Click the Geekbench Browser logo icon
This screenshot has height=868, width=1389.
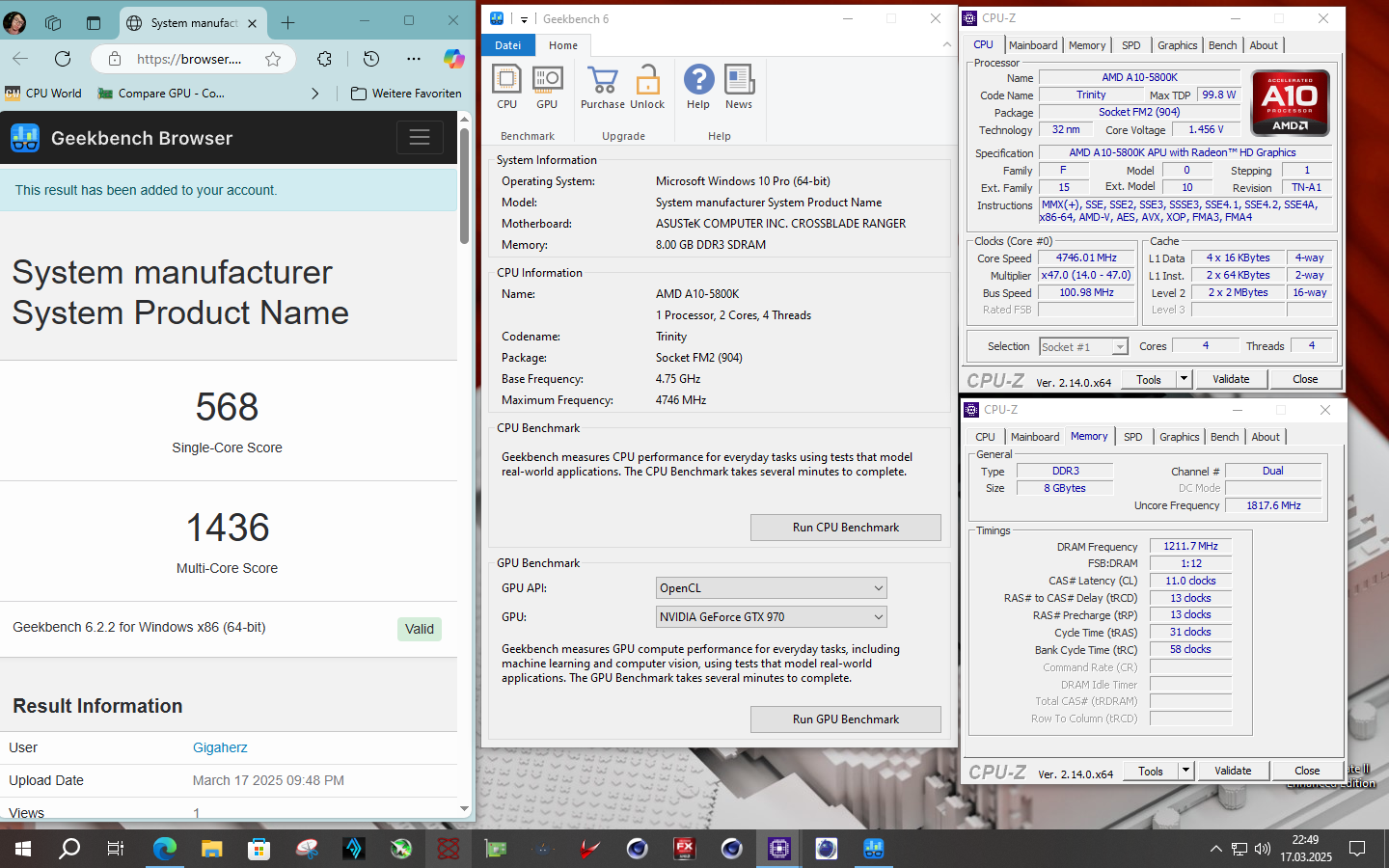pos(25,138)
